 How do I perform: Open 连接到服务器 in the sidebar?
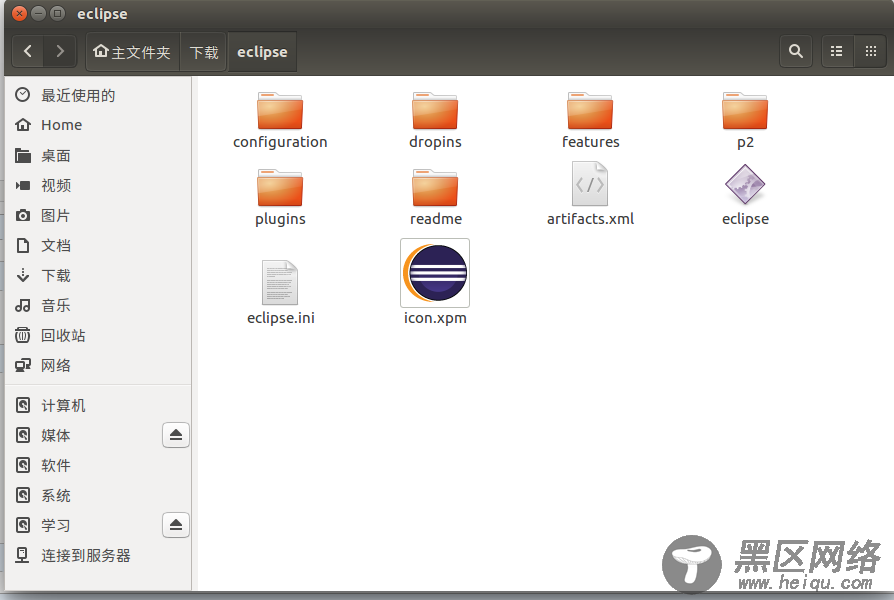click(98, 556)
